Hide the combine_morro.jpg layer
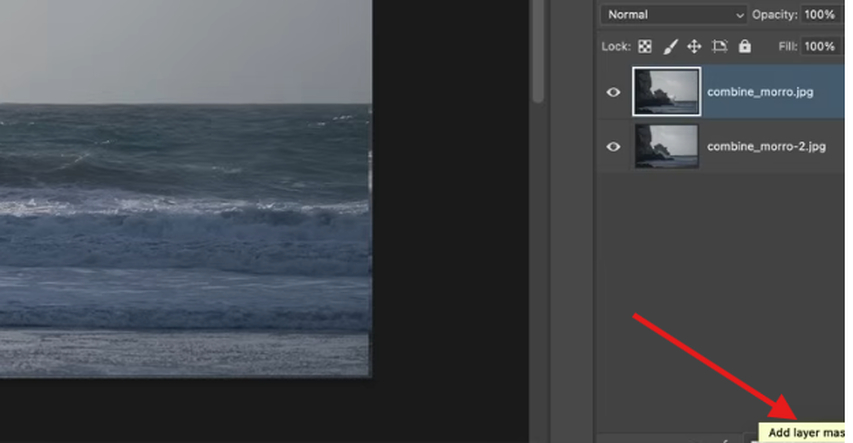Image resolution: width=853 pixels, height=443 pixels. 613,92
